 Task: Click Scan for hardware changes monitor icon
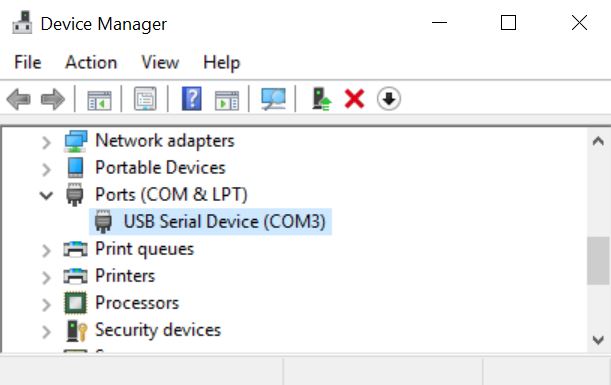coord(274,99)
